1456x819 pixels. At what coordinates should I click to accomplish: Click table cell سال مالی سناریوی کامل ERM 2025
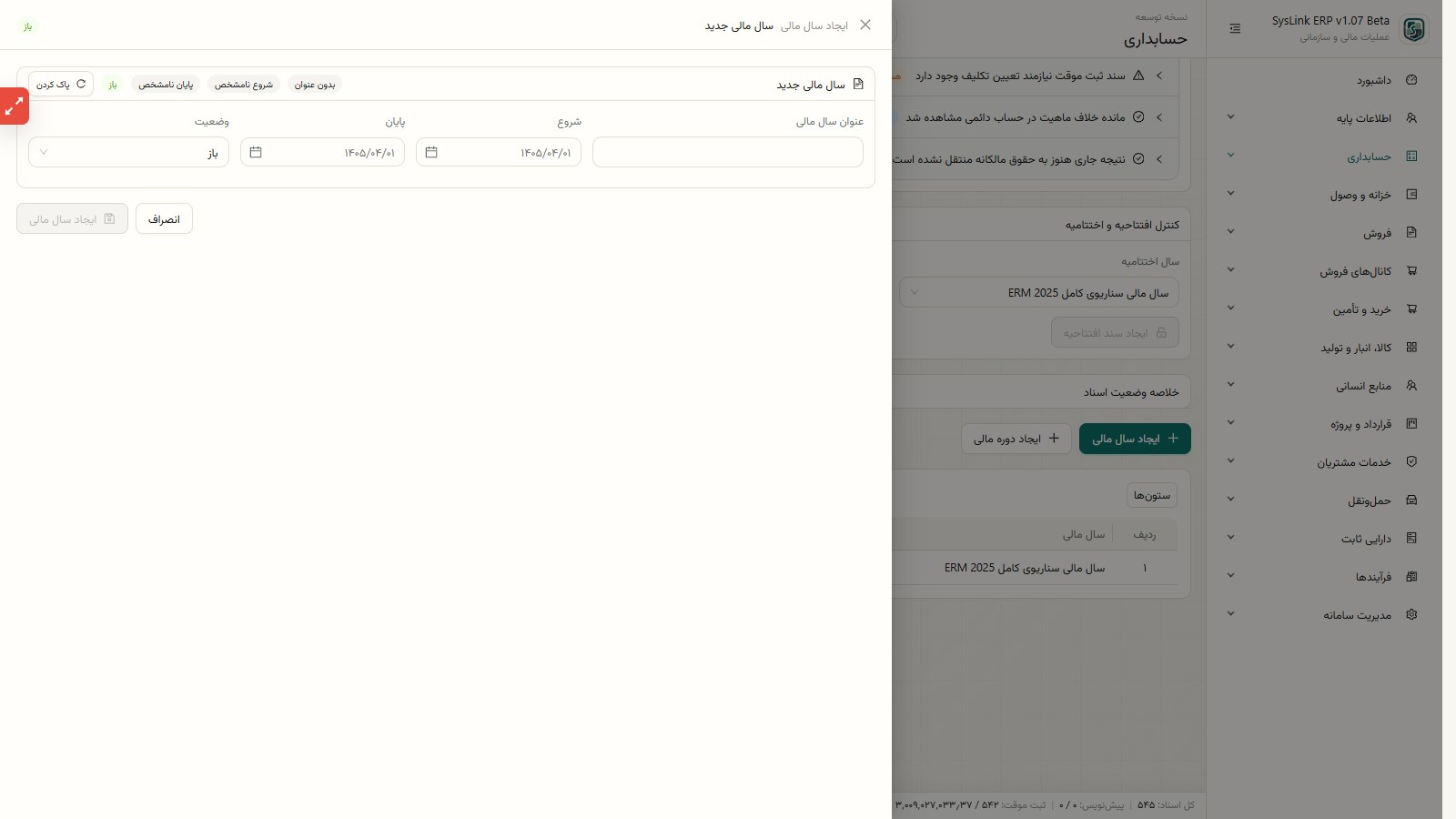(x=1025, y=568)
